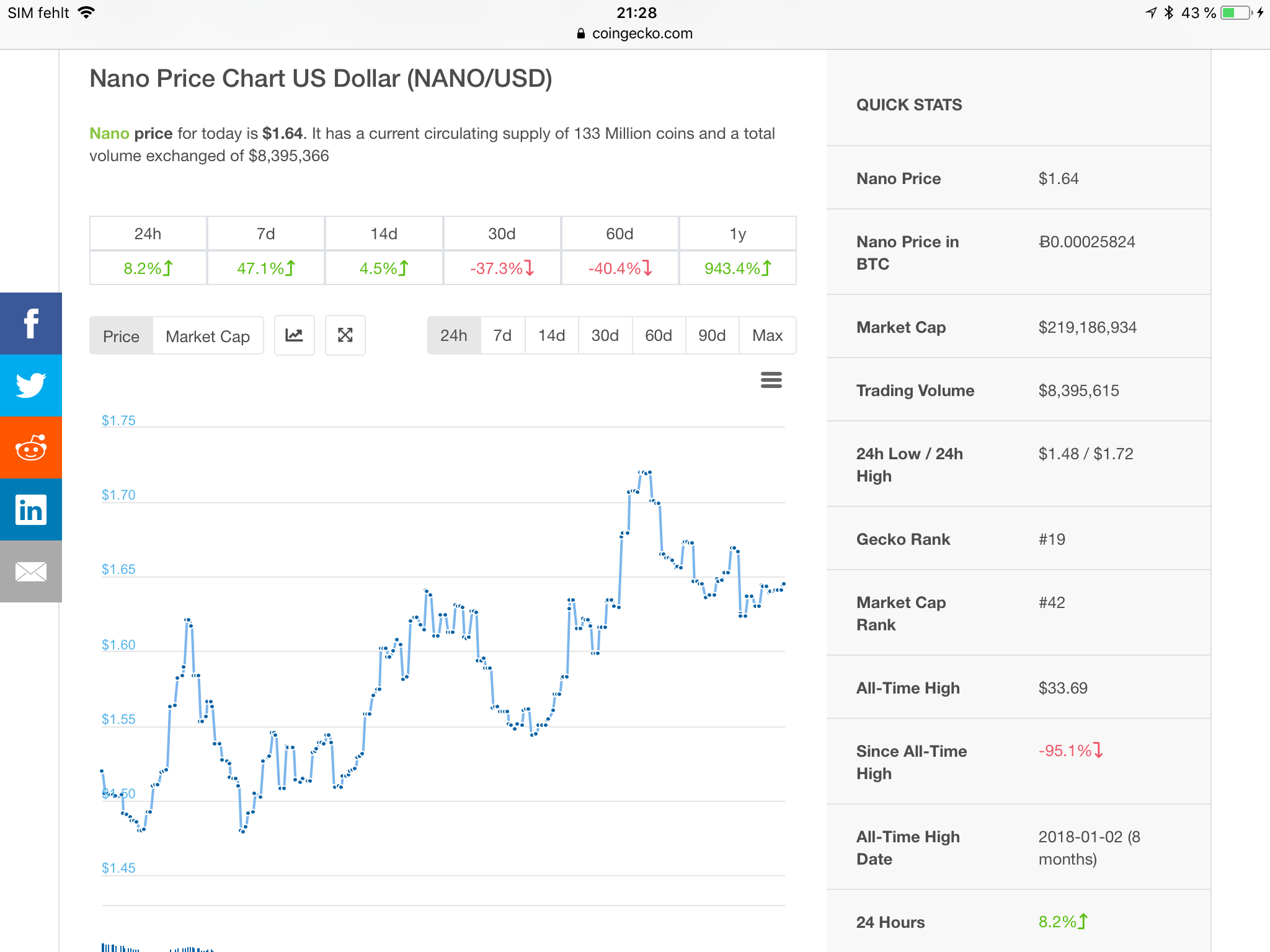Screen dimensions: 1270x952
Task: Share page on Reddit icon
Action: (30, 447)
